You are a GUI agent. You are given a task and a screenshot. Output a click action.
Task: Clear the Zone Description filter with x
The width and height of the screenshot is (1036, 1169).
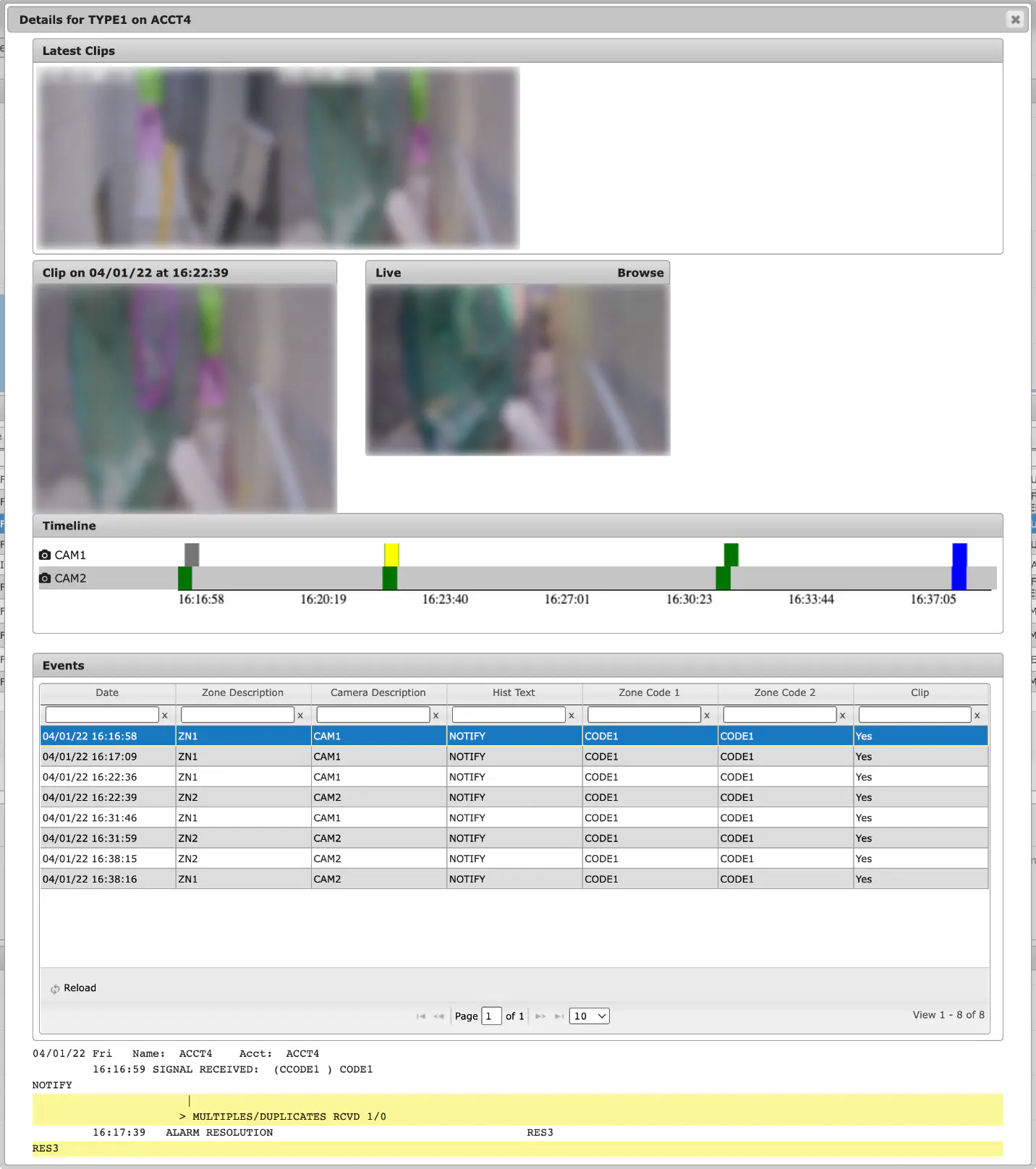coord(300,715)
